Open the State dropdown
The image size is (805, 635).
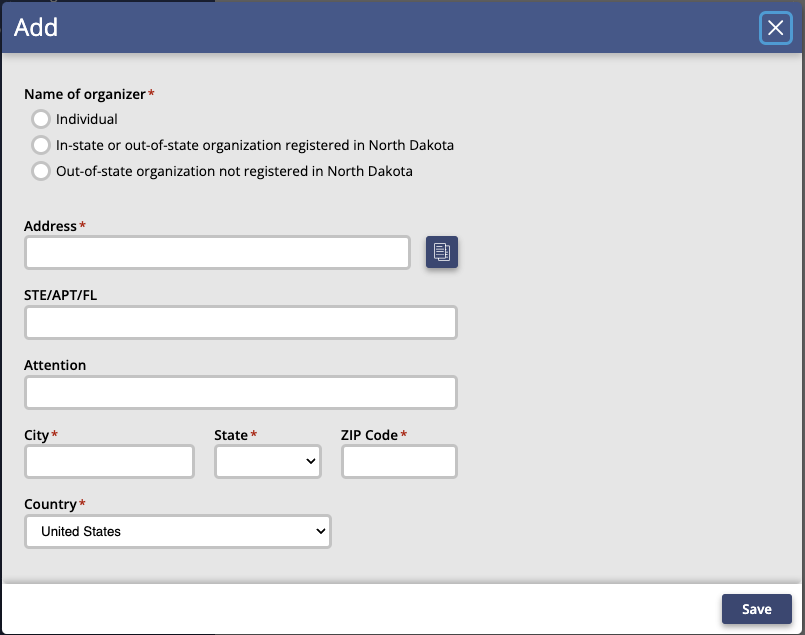point(268,461)
